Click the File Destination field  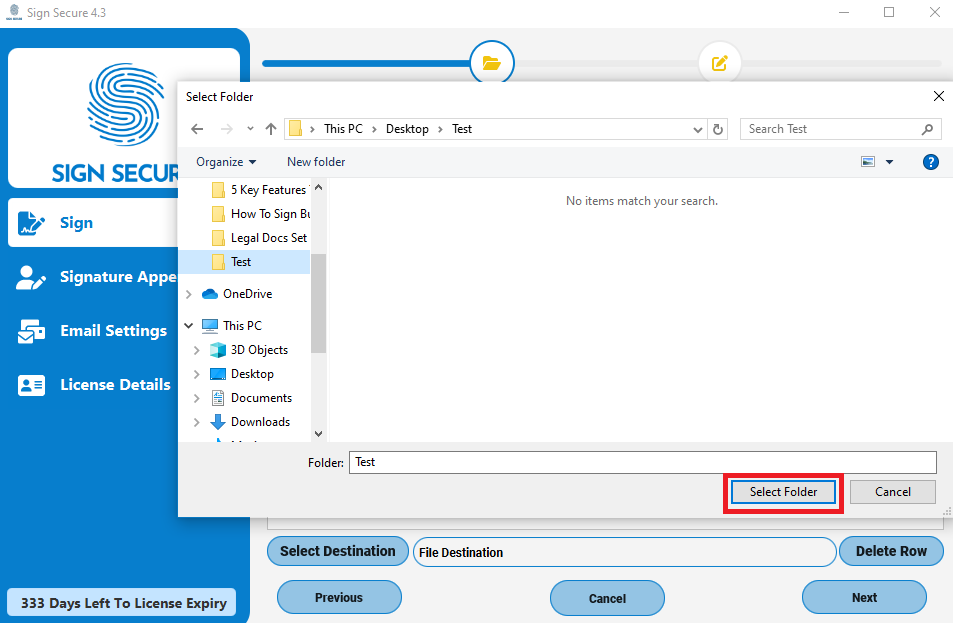[624, 552]
